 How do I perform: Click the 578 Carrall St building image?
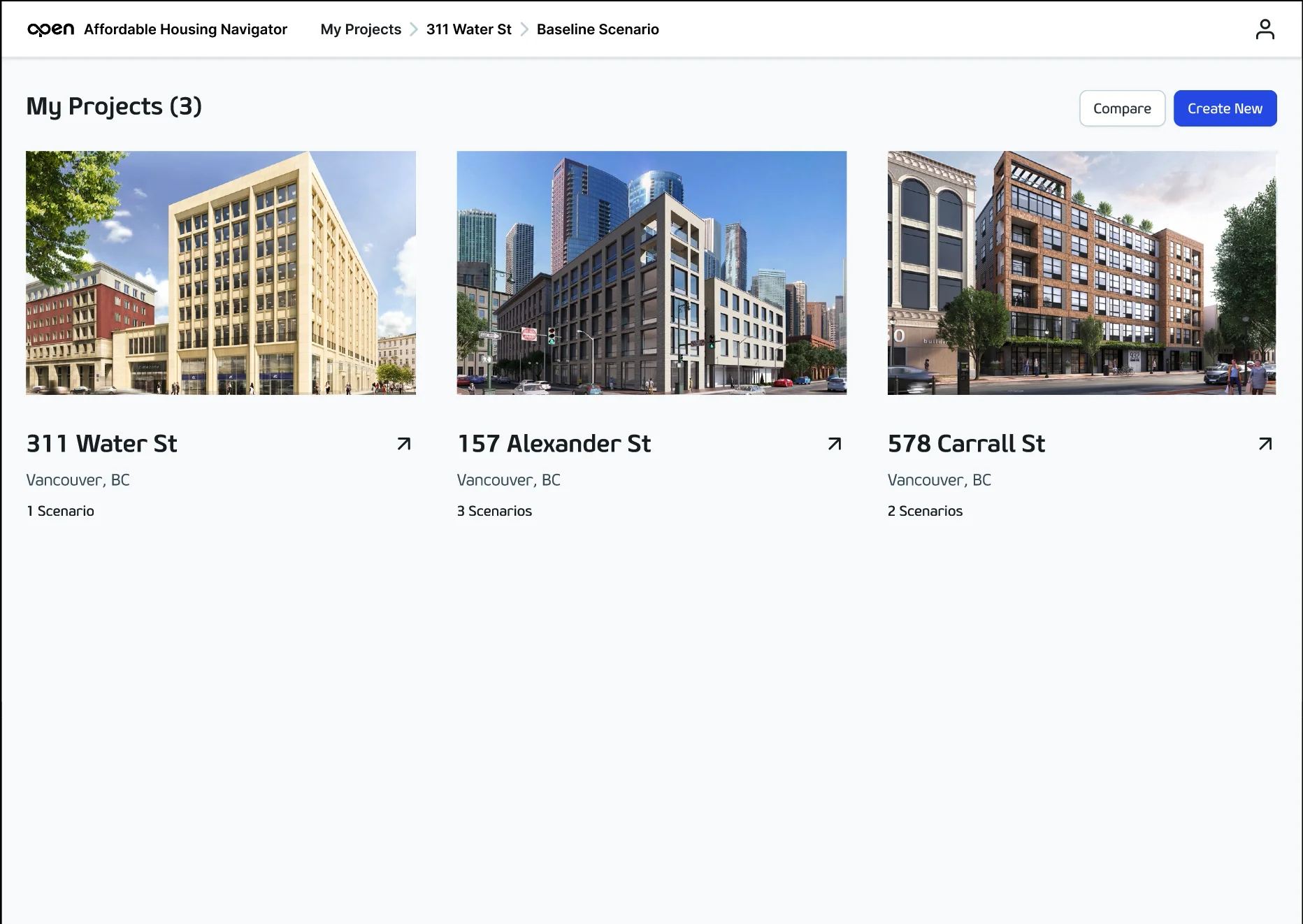pyautogui.click(x=1081, y=273)
